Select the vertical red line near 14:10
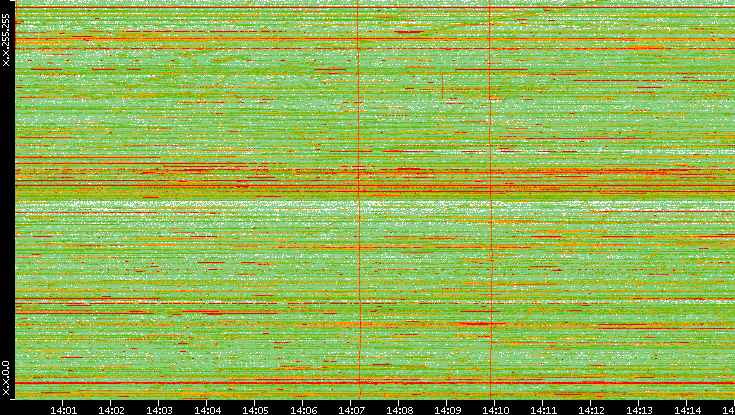 [491, 199]
